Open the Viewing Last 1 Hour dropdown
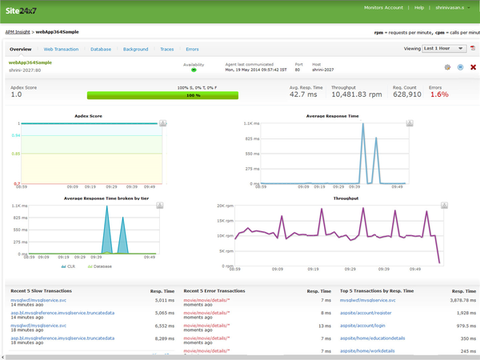Image resolution: width=480 pixels, height=360 pixels. click(444, 49)
